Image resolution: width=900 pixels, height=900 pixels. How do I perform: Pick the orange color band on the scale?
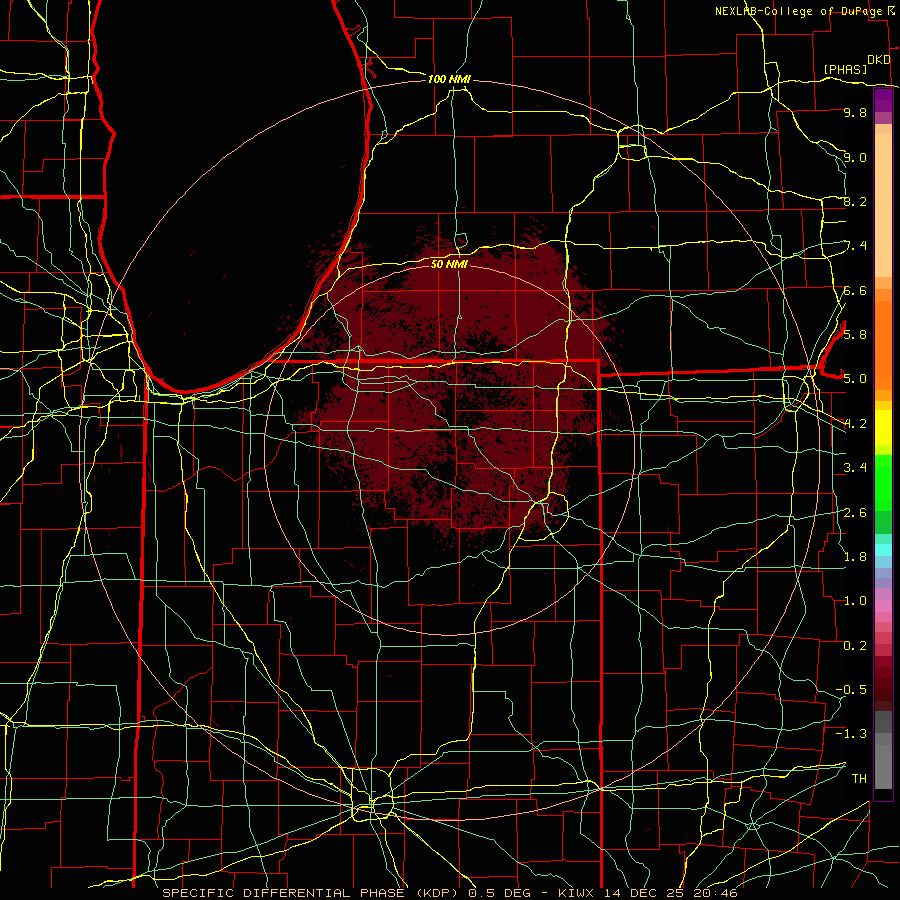pos(883,344)
